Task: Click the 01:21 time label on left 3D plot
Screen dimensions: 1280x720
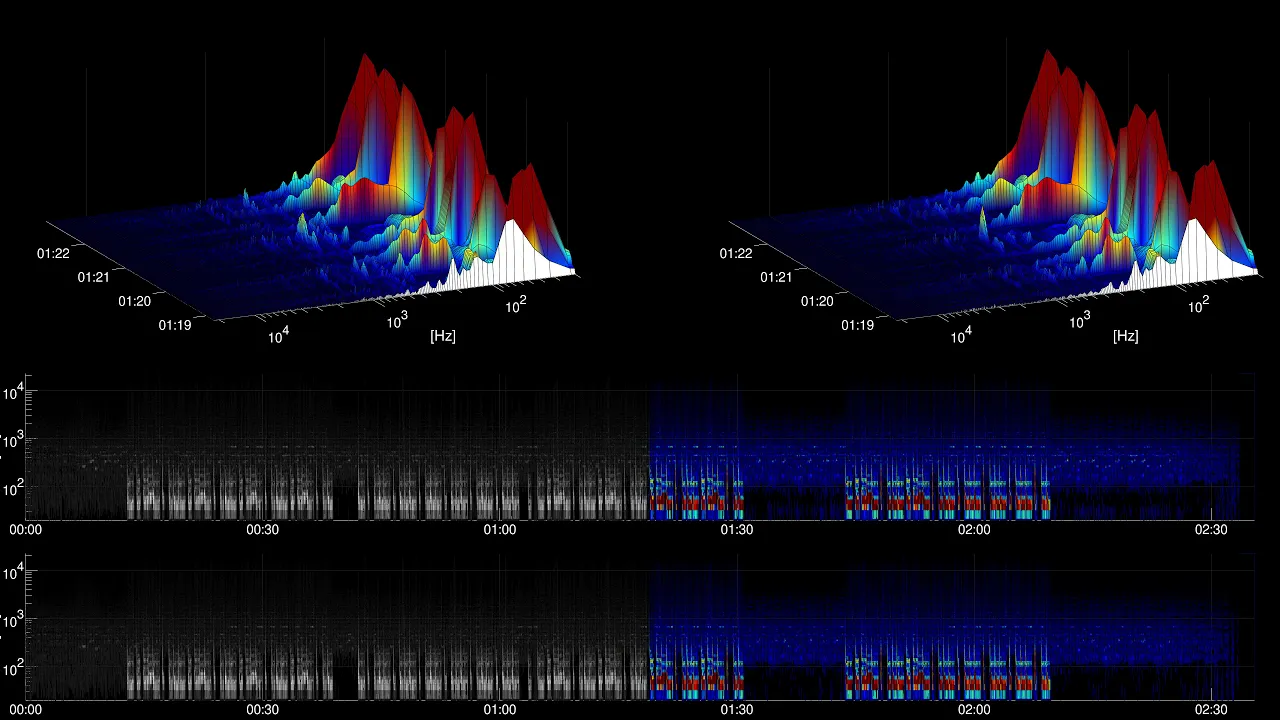Action: (x=94, y=277)
